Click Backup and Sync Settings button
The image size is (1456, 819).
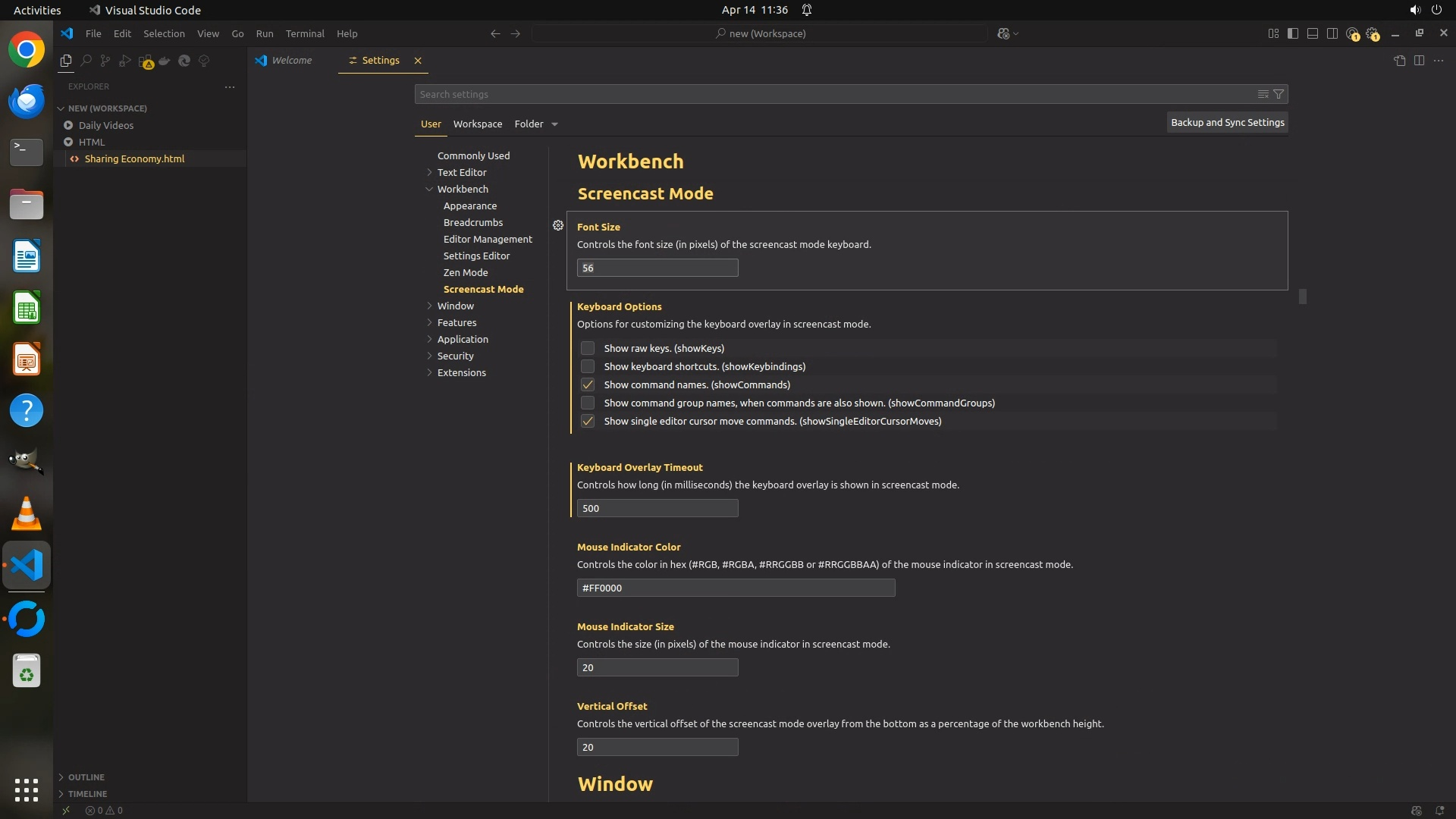click(x=1227, y=122)
